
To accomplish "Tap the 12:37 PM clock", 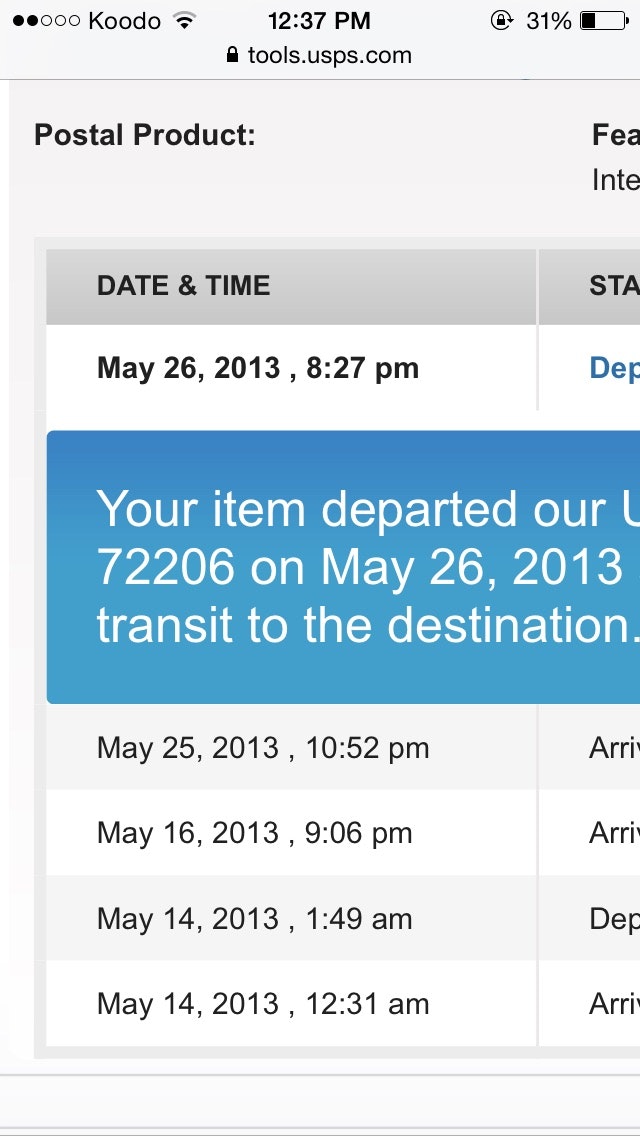I will click(319, 20).
